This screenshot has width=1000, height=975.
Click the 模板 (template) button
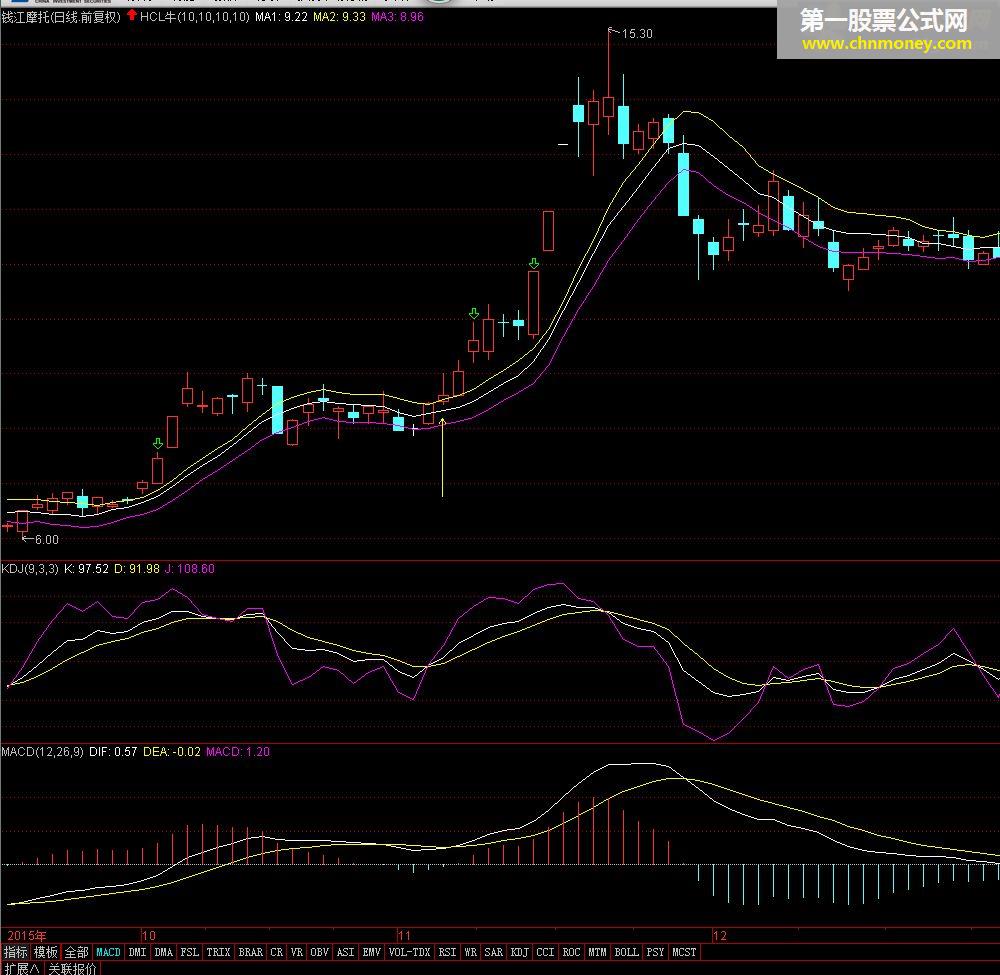tap(46, 952)
